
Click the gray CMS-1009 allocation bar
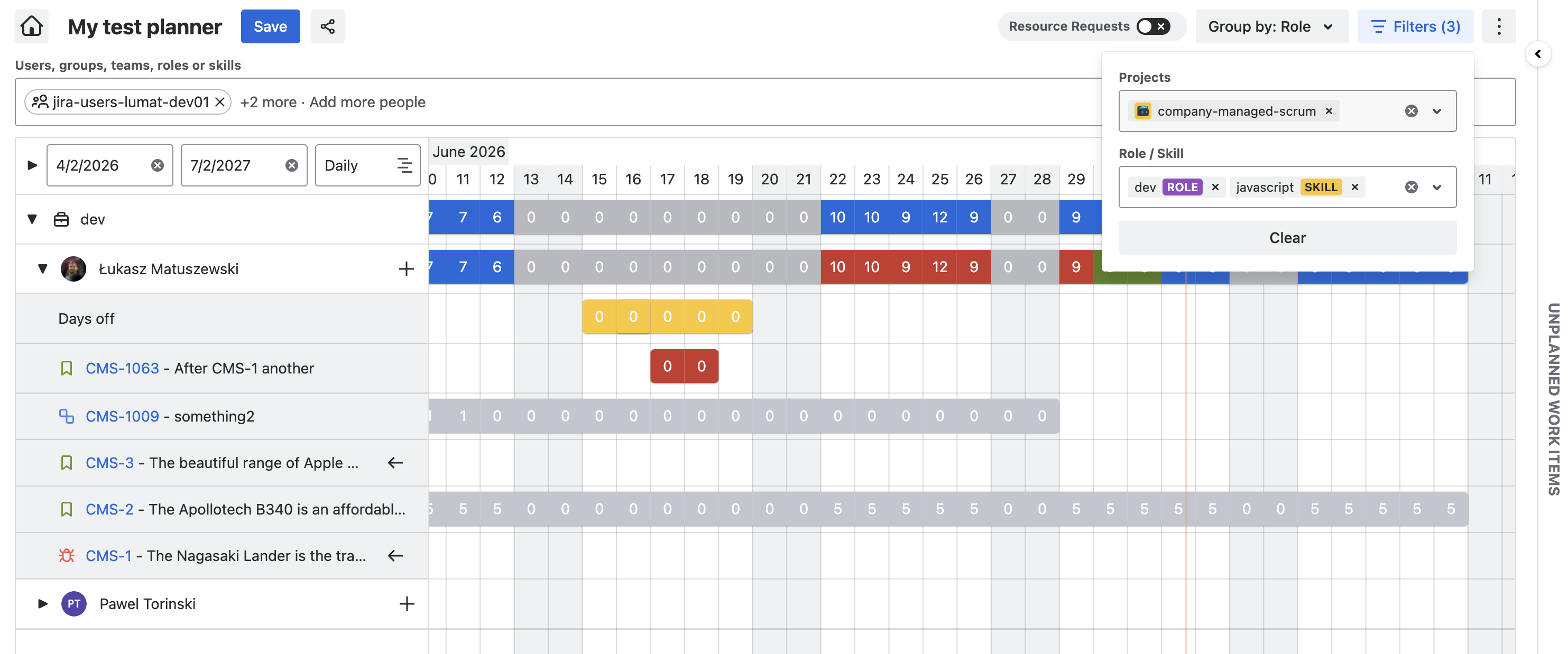(744, 416)
